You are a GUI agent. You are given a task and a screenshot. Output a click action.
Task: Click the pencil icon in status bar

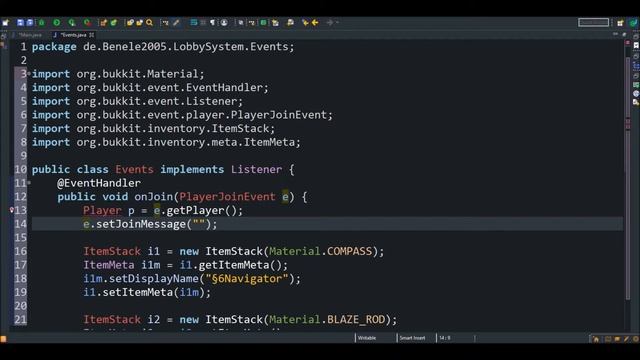tap(627, 339)
